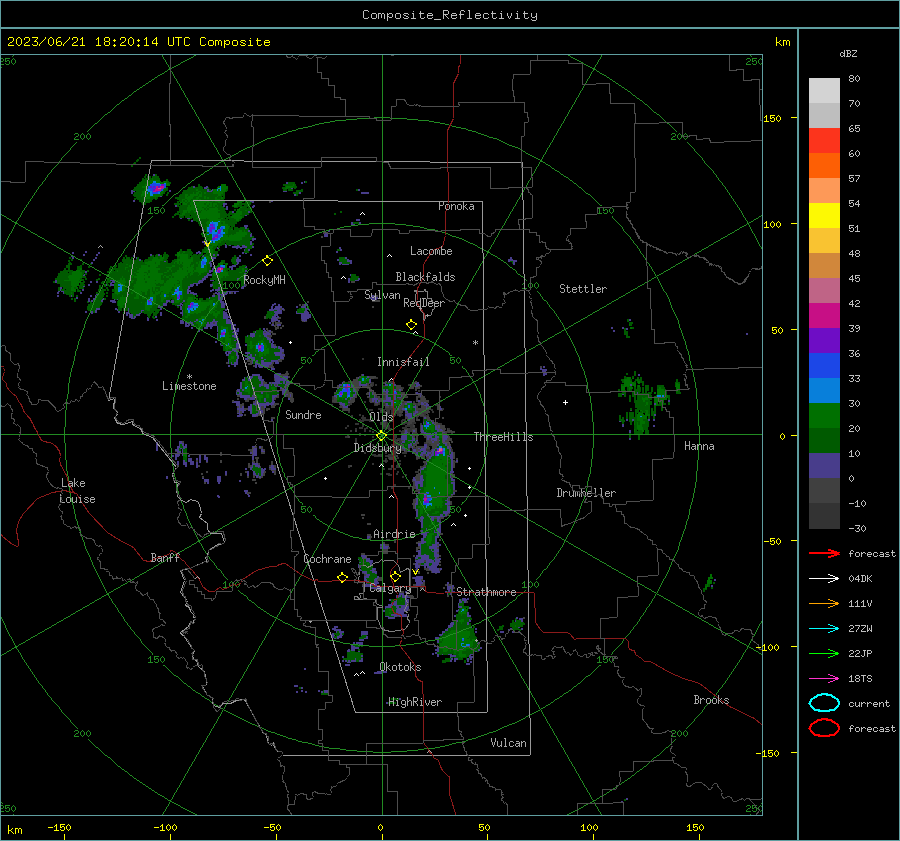Click the orange 111V arrow in legend
Image resolution: width=900 pixels, height=841 pixels.
coord(824,603)
